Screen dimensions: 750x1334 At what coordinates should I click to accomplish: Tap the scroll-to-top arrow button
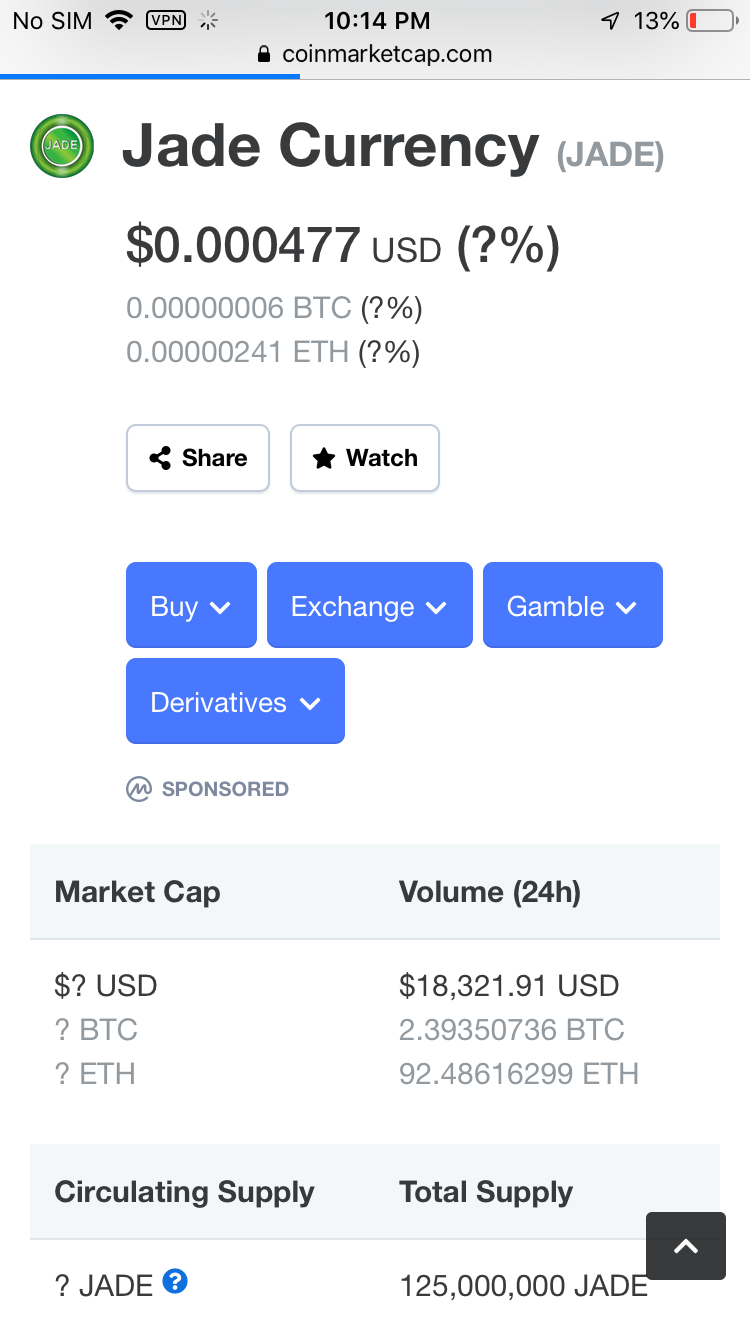pos(686,1246)
